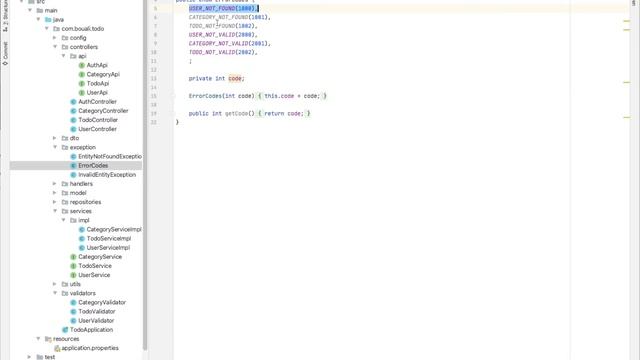Expand the test folder
The width and height of the screenshot is (640, 360).
pos(30,357)
